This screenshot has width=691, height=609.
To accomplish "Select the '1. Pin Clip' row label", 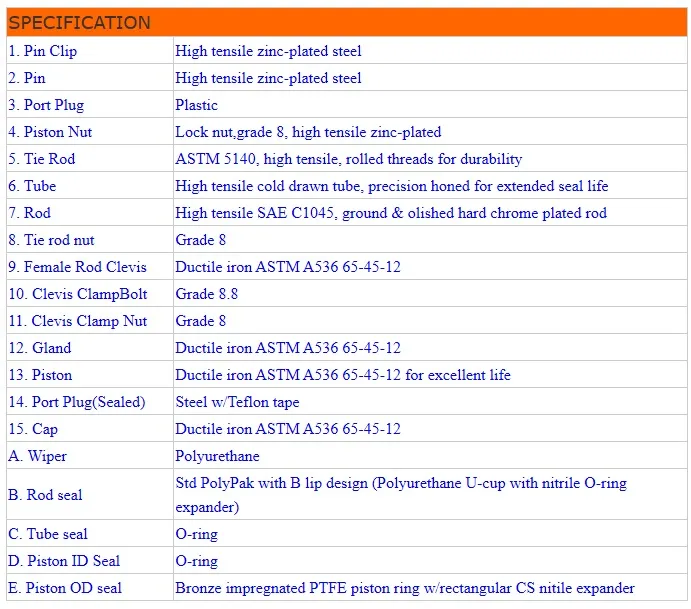I will coord(42,51).
